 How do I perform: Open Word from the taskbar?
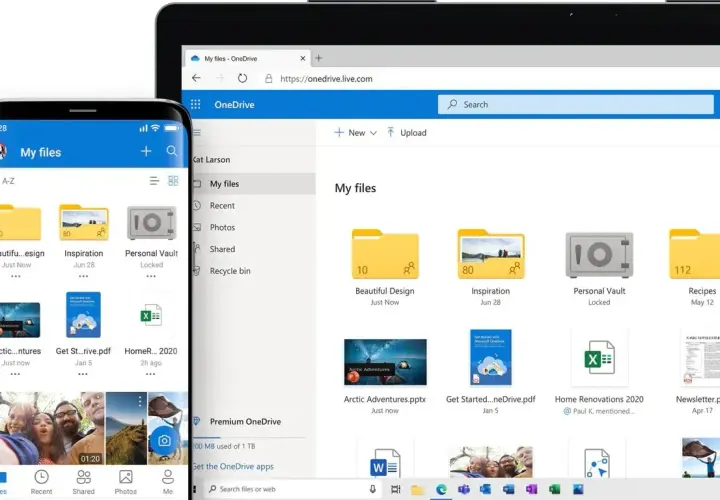click(x=508, y=489)
